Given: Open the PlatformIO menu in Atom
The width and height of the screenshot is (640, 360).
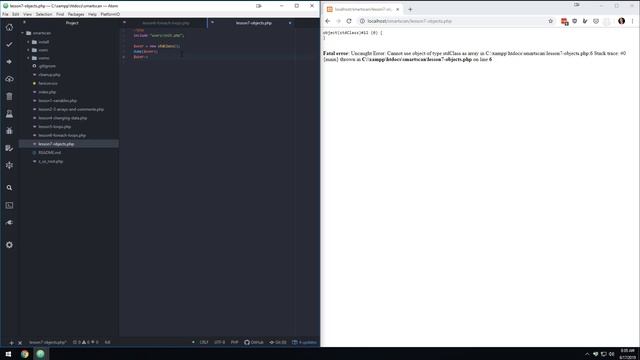Looking at the screenshot, I should pos(110,14).
